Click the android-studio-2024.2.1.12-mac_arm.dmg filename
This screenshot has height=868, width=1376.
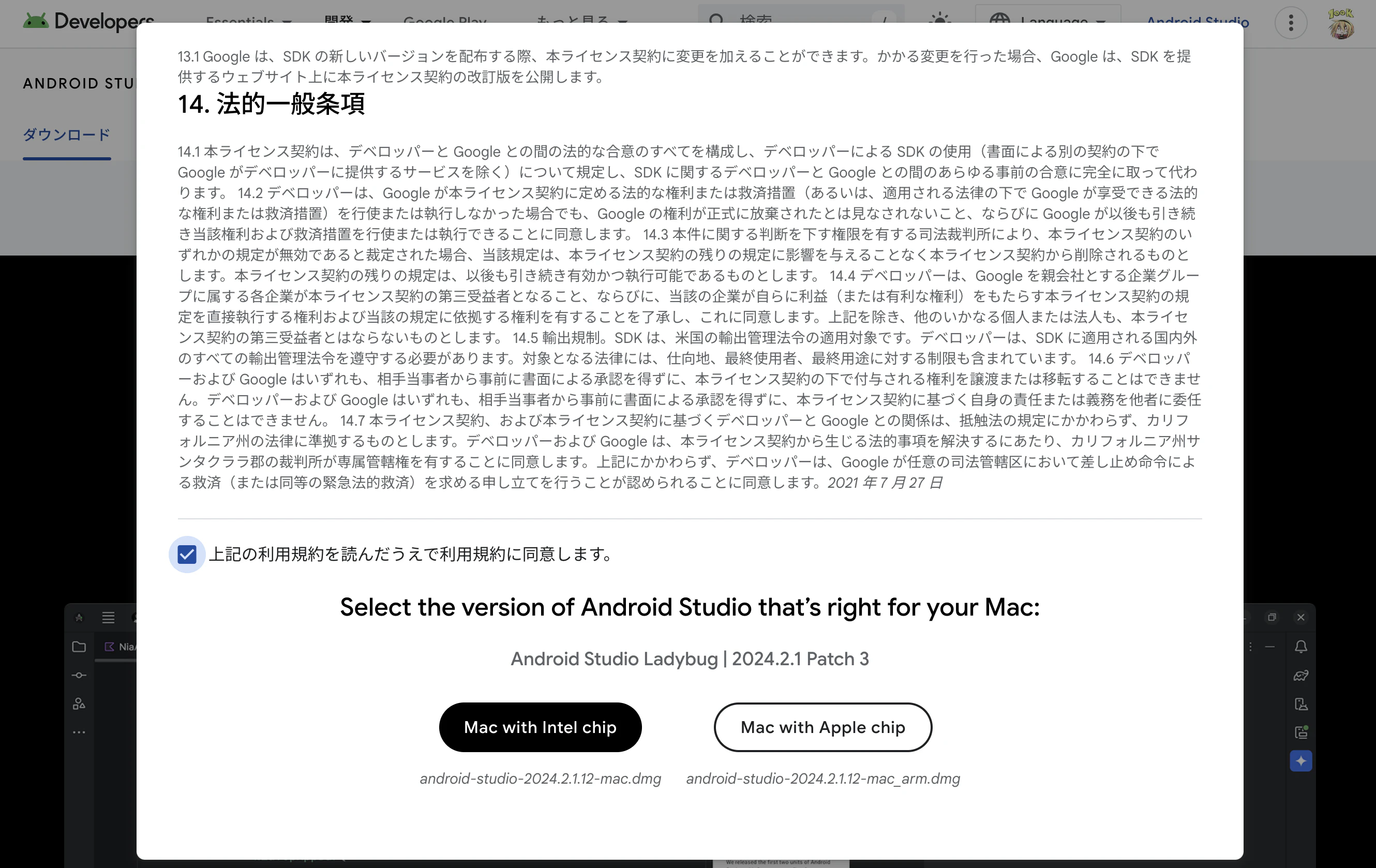(x=823, y=779)
